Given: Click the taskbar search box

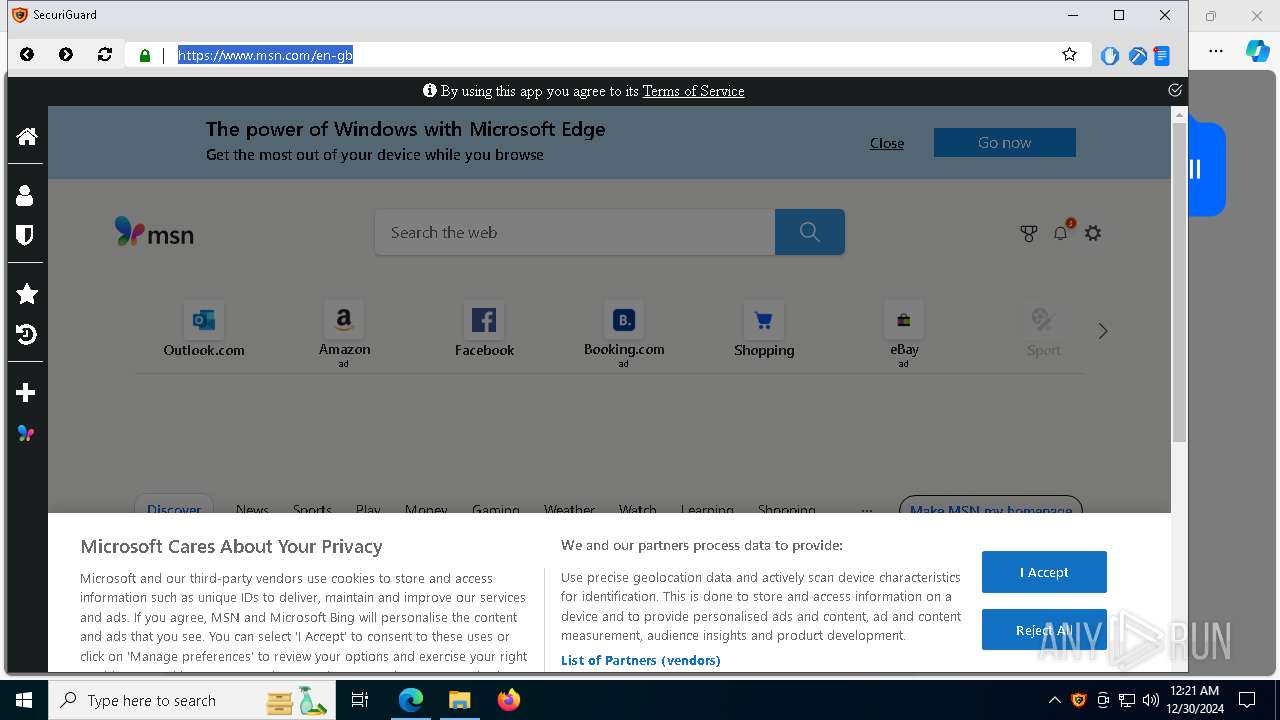Looking at the screenshot, I should [x=190, y=700].
